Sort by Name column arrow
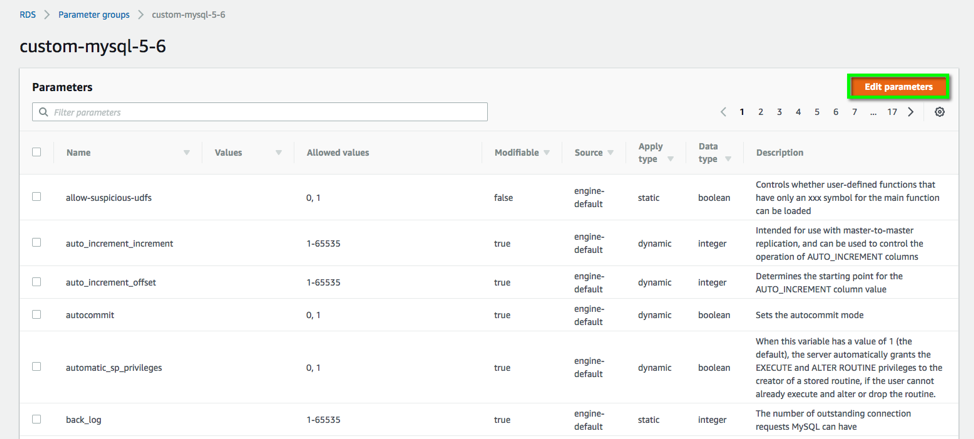This screenshot has height=439, width=974. (x=186, y=153)
